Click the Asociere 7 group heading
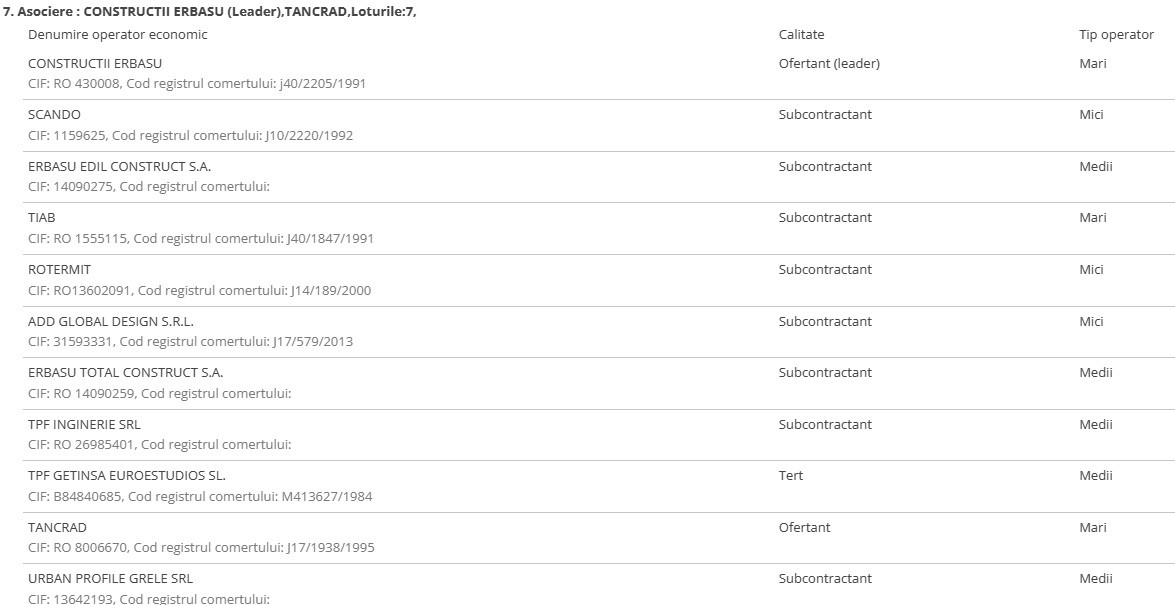The width and height of the screenshot is (1175, 605). coord(210,12)
